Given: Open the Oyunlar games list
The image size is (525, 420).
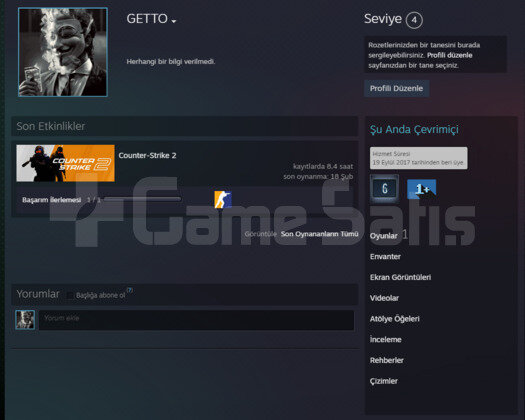Looking at the screenshot, I should coord(384,236).
